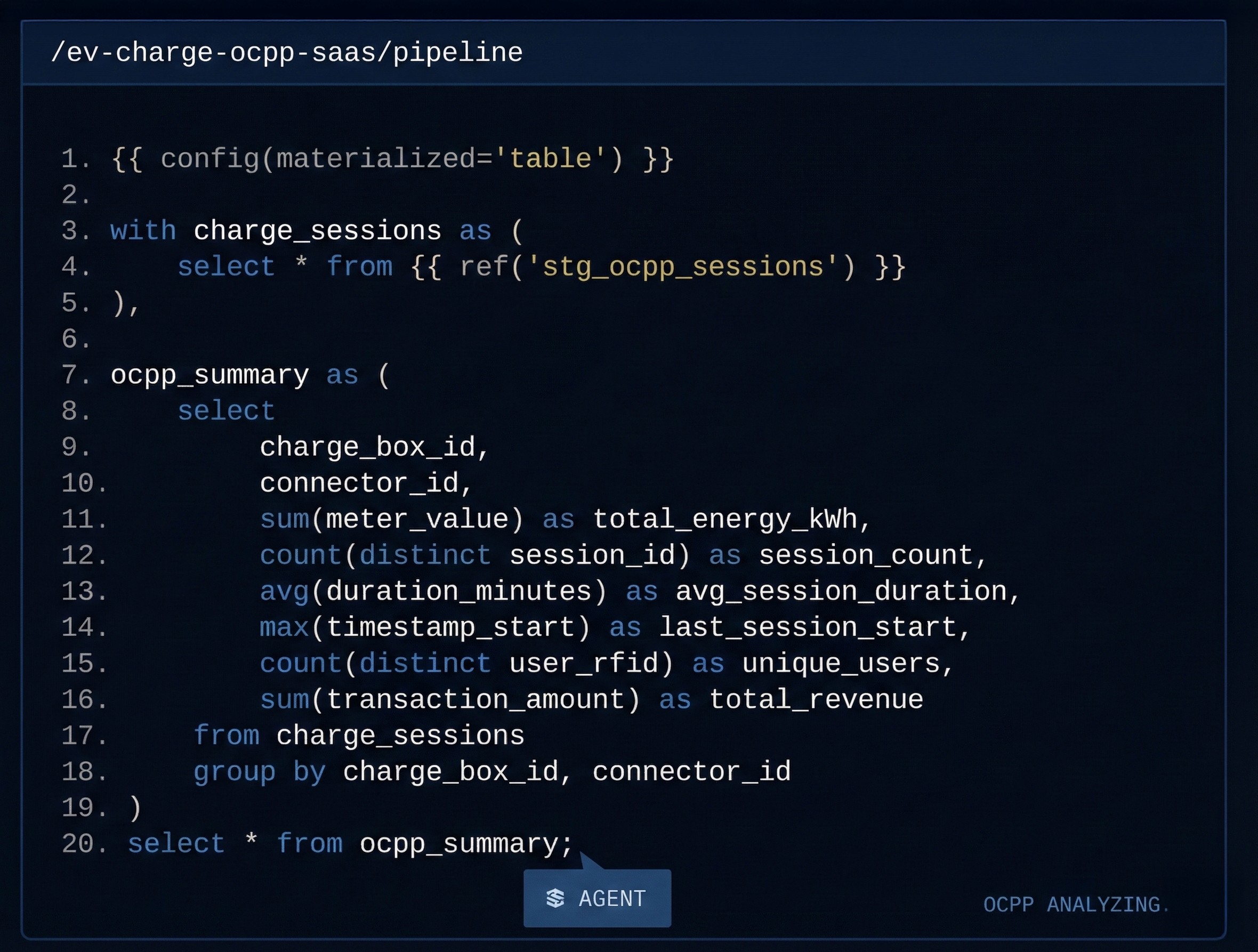Click total_revenue alias on line 16
This screenshot has height=952, width=1258.
[x=816, y=699]
